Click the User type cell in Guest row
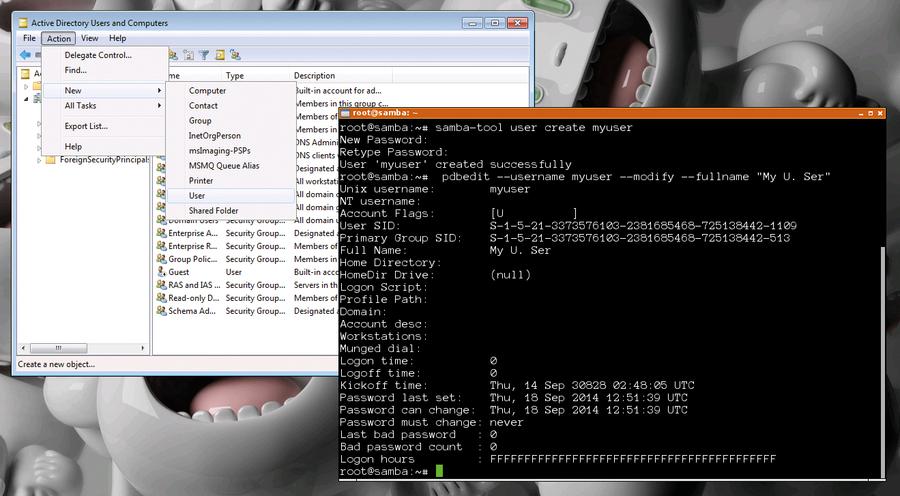This screenshot has width=900, height=496. tap(234, 272)
